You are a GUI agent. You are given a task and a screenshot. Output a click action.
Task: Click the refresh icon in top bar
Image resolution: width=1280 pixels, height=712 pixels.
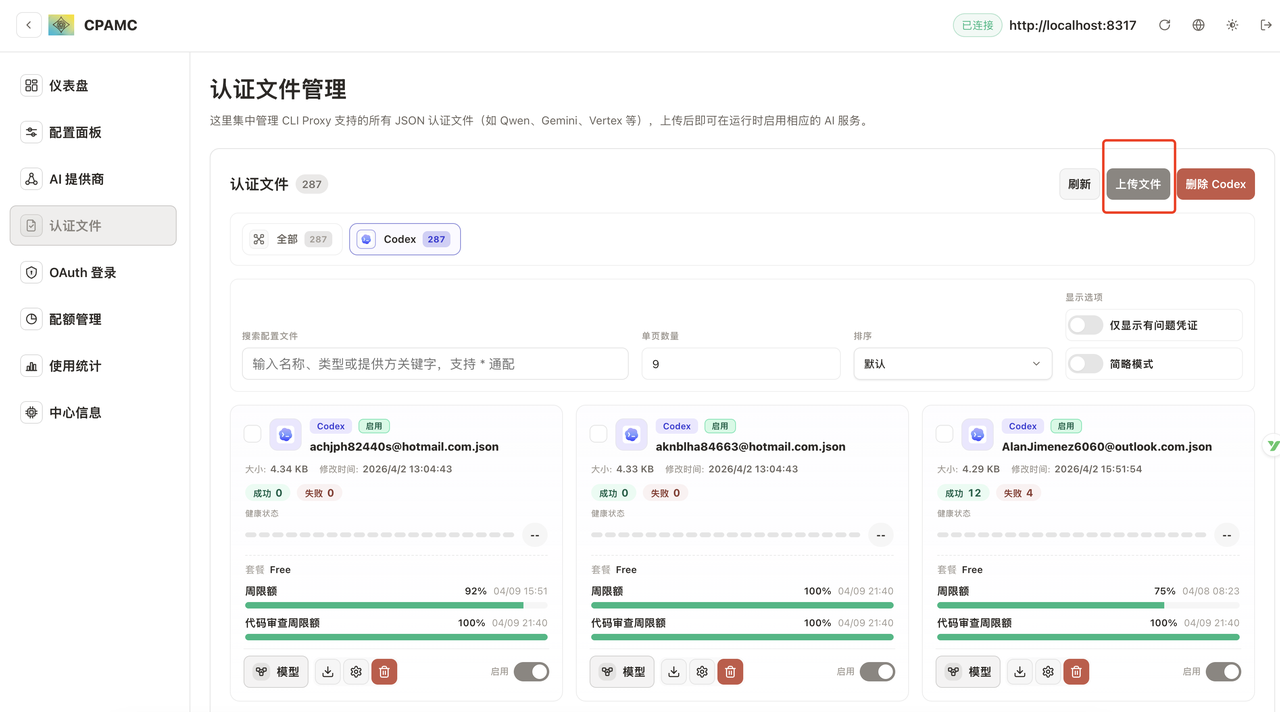[x=1164, y=25]
